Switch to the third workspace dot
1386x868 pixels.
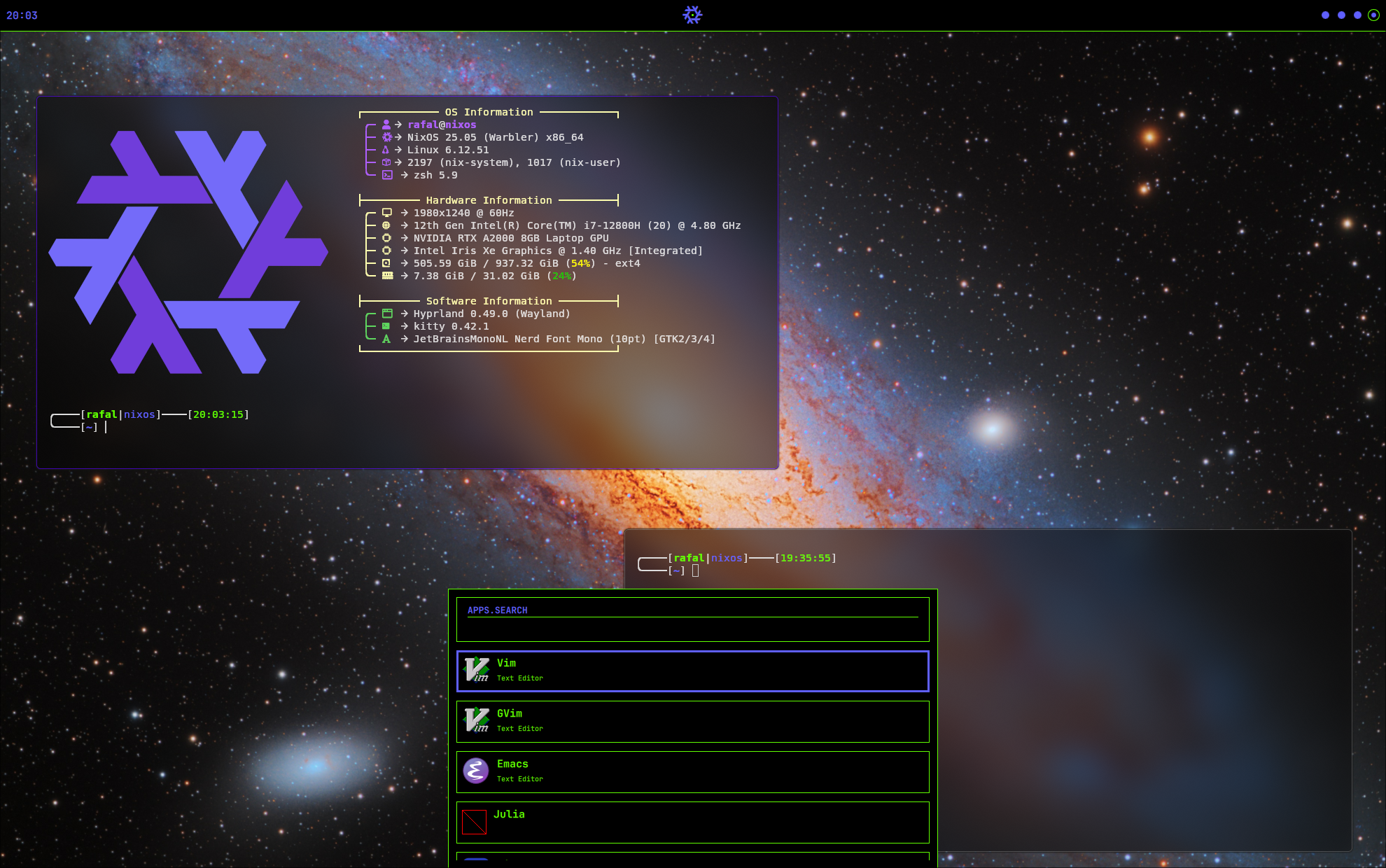pyautogui.click(x=1357, y=15)
